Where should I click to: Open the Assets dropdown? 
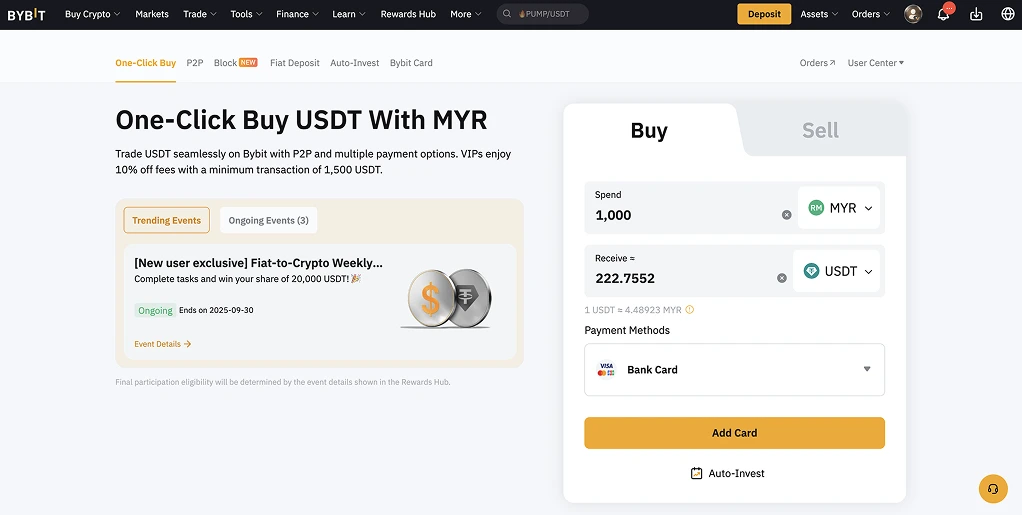[x=819, y=14]
